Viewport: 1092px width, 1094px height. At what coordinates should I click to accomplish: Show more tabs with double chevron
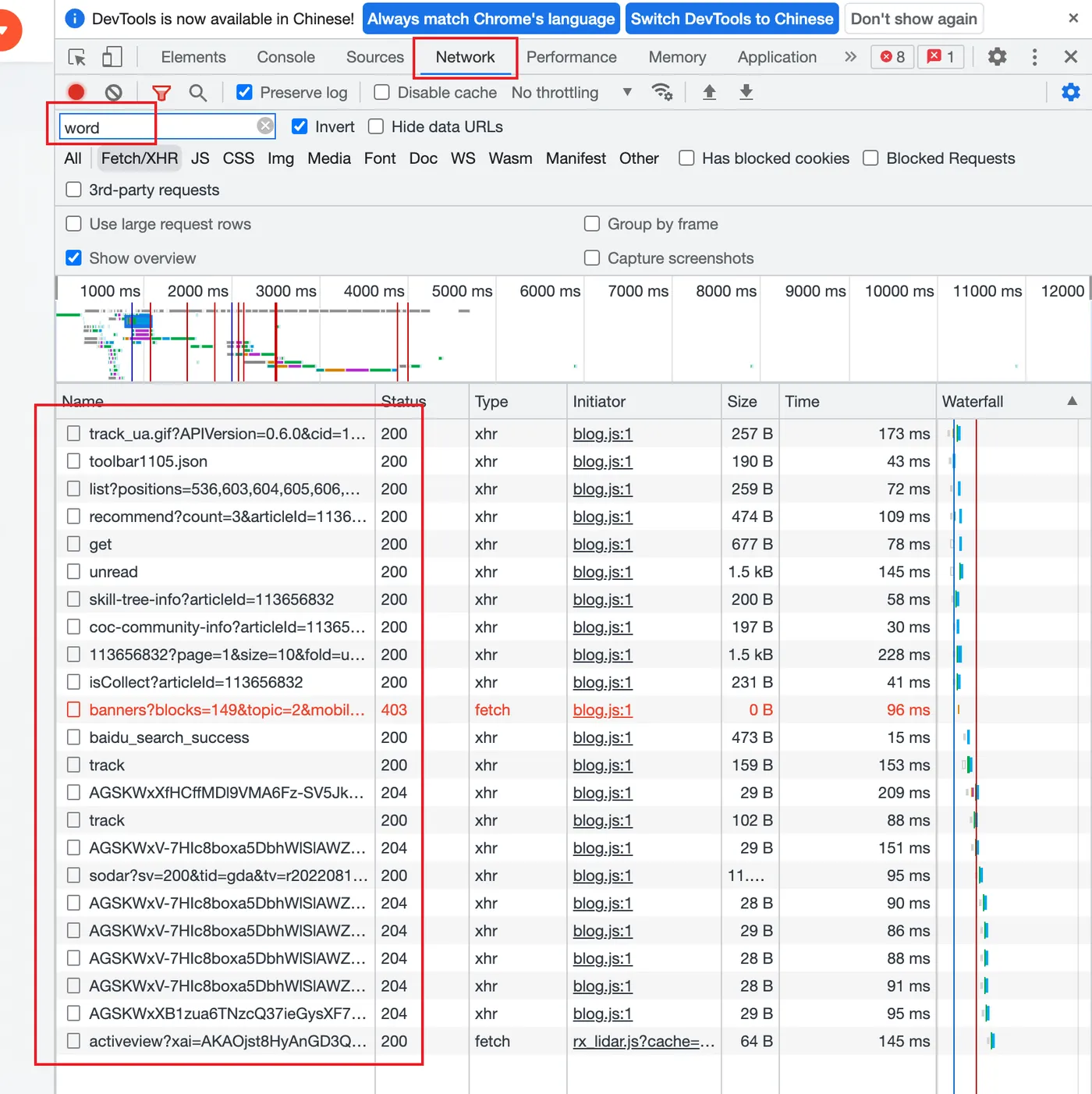850,57
